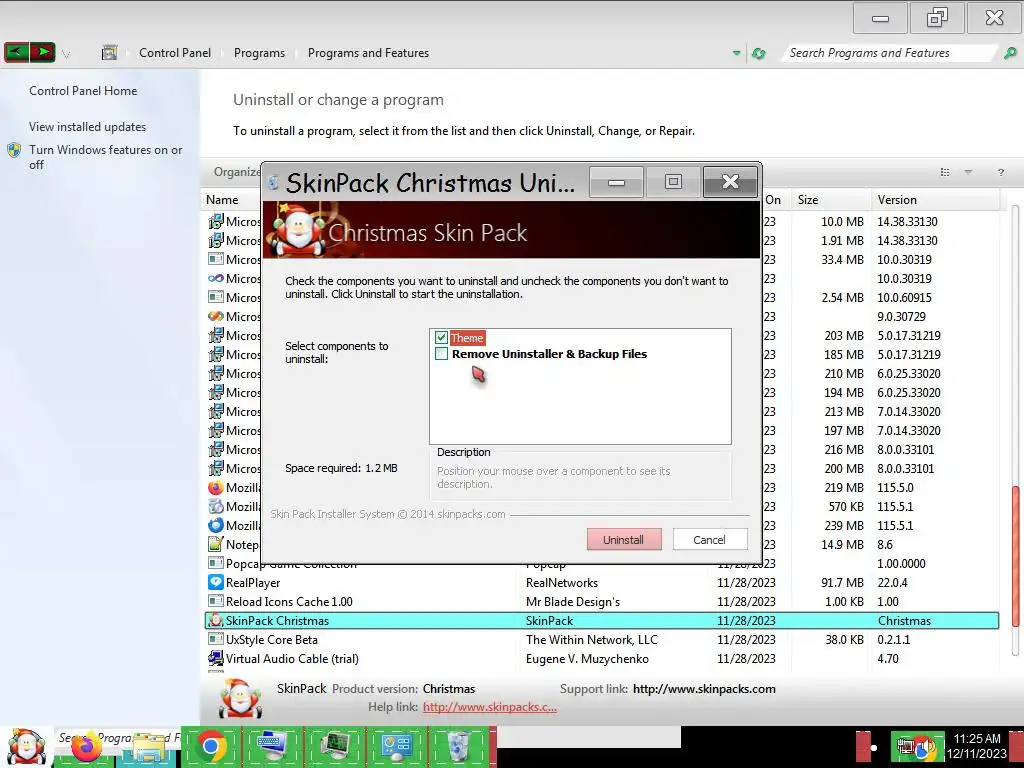The height and width of the screenshot is (768, 1024).
Task: Click the Programs and Features breadcrumb
Action: click(368, 53)
